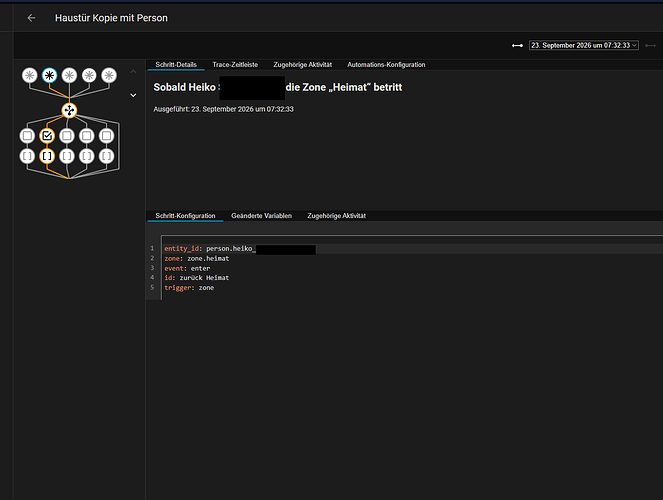Open the lower Zugehörige Aktivität tab
This screenshot has width=663, height=500.
point(337,216)
